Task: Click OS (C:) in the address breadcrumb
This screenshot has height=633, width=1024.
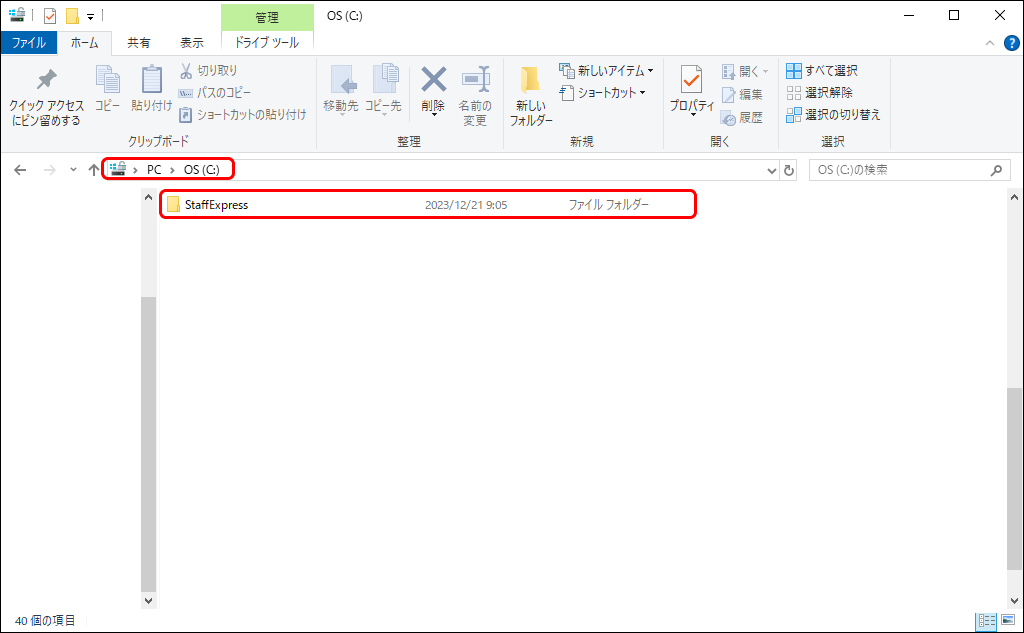Action: (202, 170)
